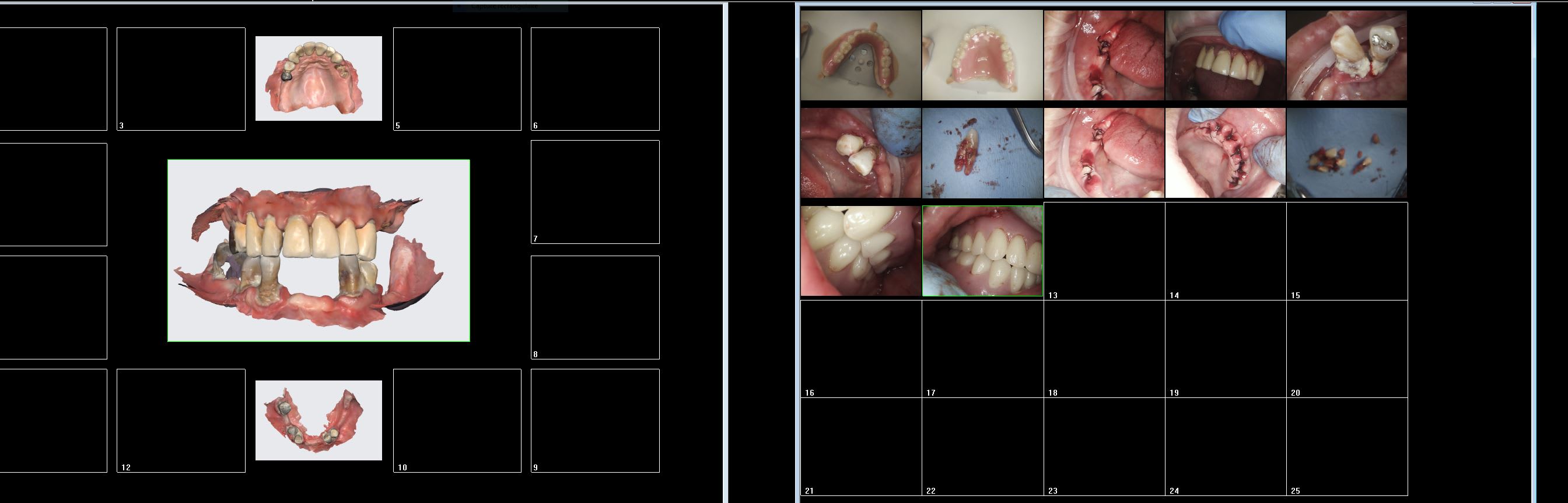Viewport: 1568px width, 503px height.
Task: Select close-up white teeth photo
Action: coord(860,251)
